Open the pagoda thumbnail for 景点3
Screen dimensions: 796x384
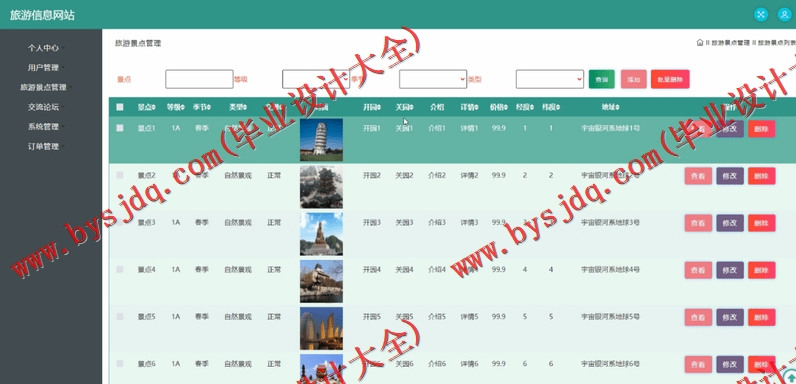(321, 234)
